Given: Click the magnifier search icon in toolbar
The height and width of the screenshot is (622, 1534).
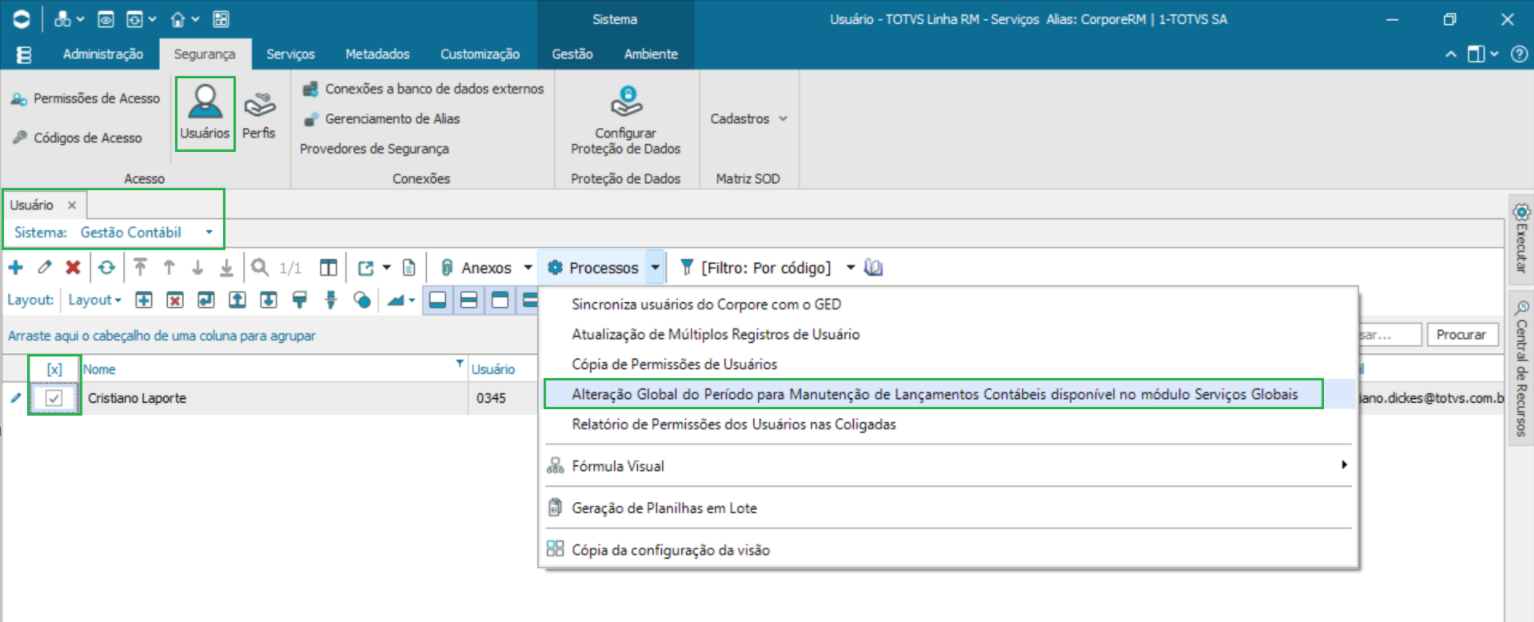Looking at the screenshot, I should coord(260,268).
